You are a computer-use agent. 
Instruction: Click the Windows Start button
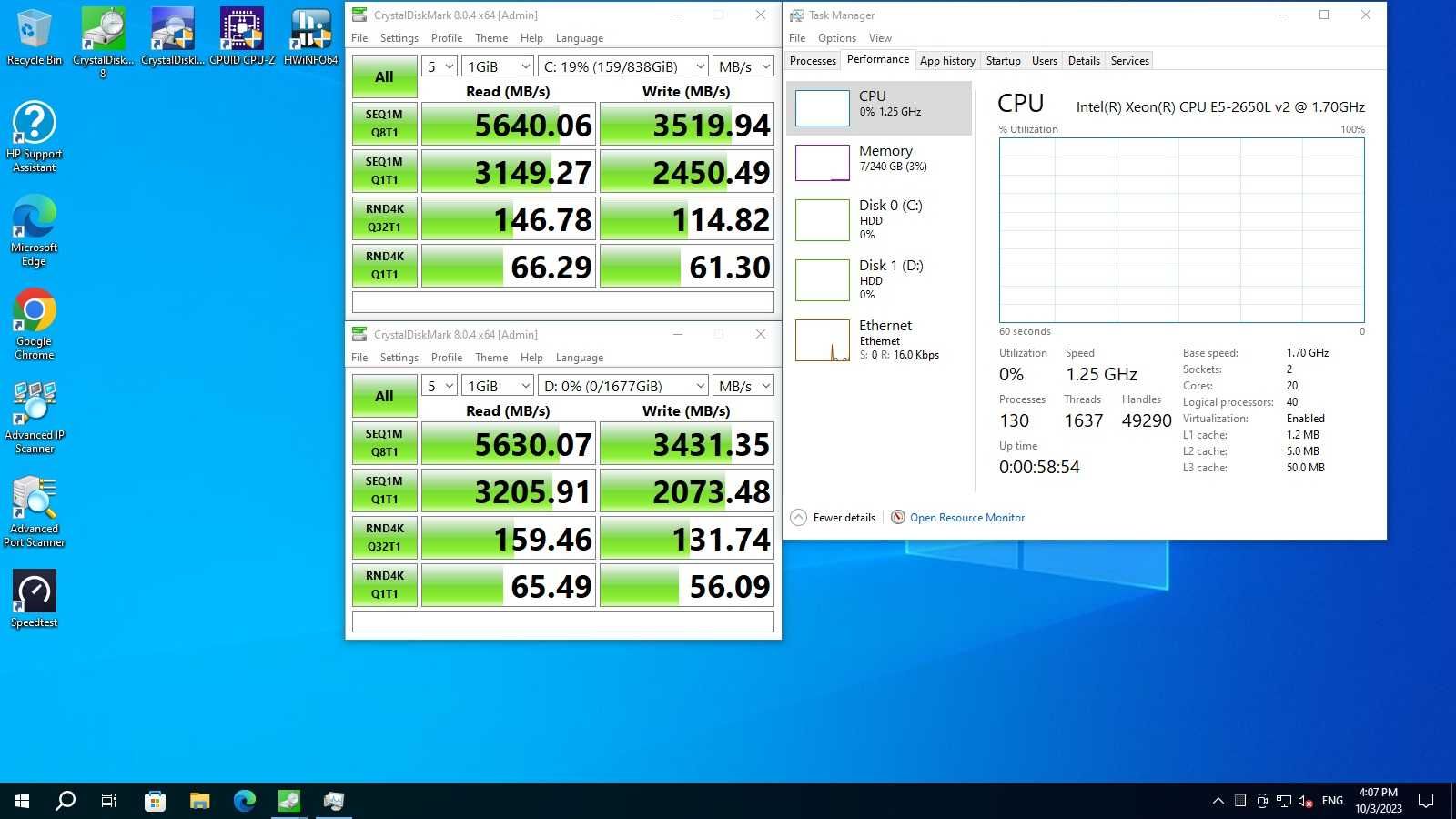(x=22, y=801)
